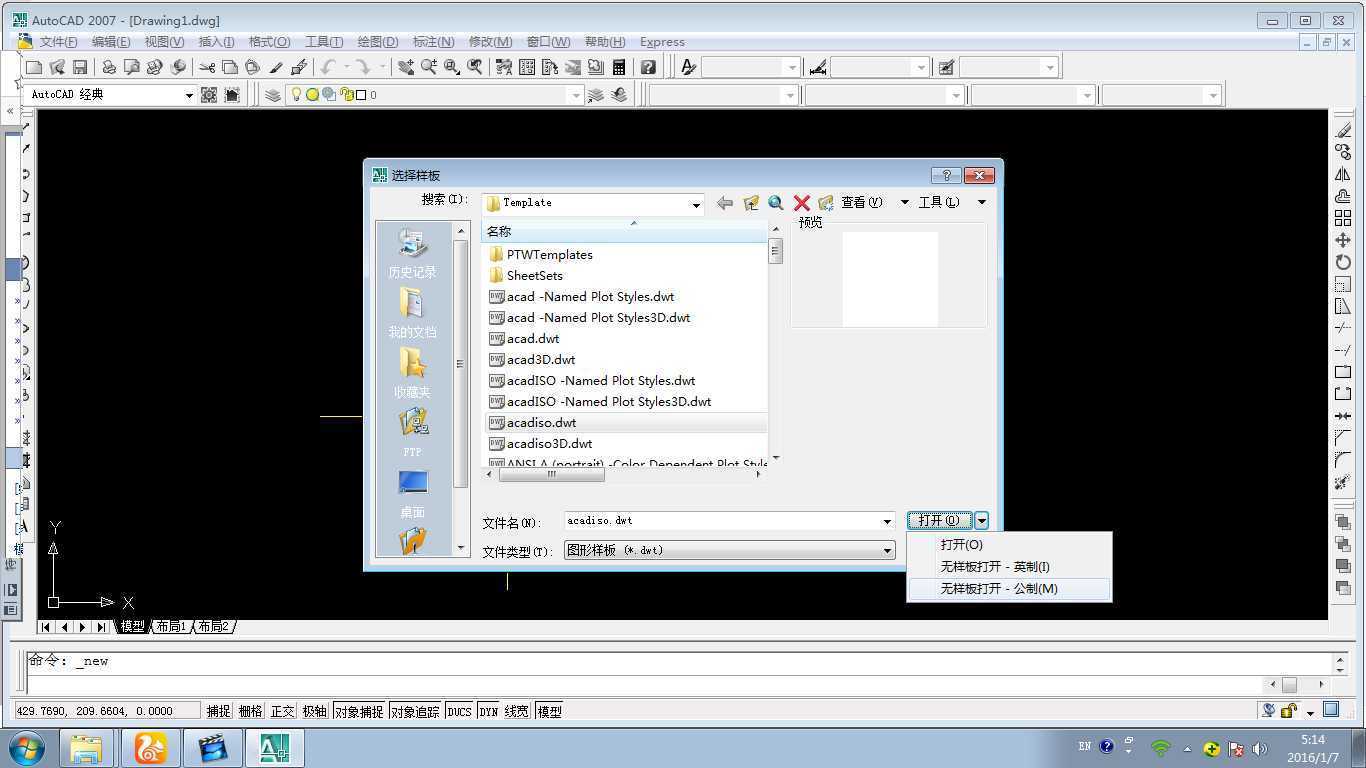Open the 绘图(D) menu

(x=377, y=42)
